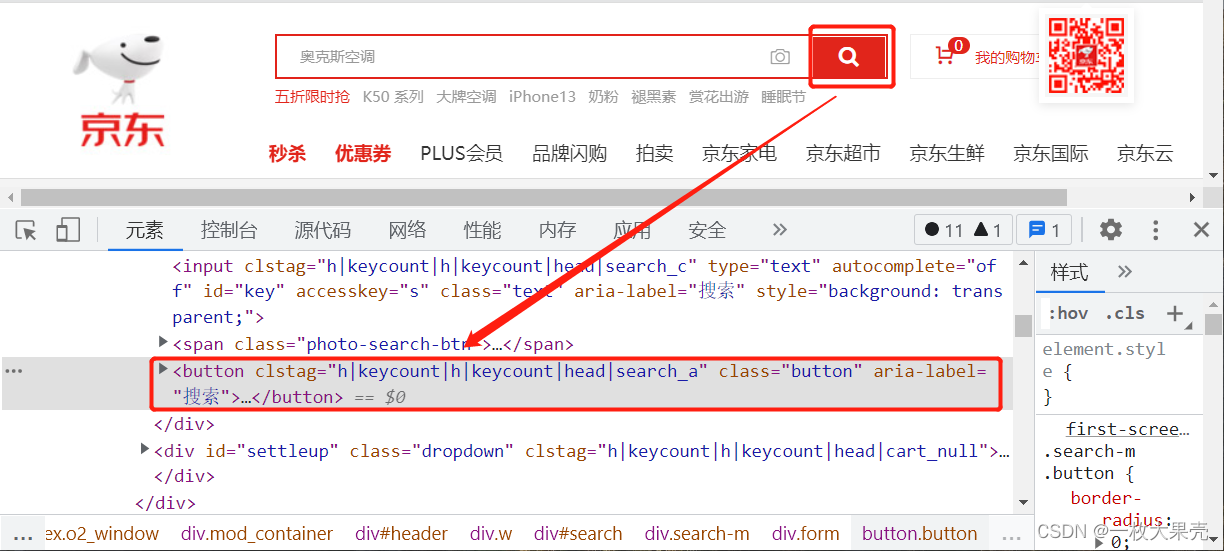1224x551 pixels.
Task: Open the 品牌闪购 navigation link
Action: pyautogui.click(x=569, y=154)
